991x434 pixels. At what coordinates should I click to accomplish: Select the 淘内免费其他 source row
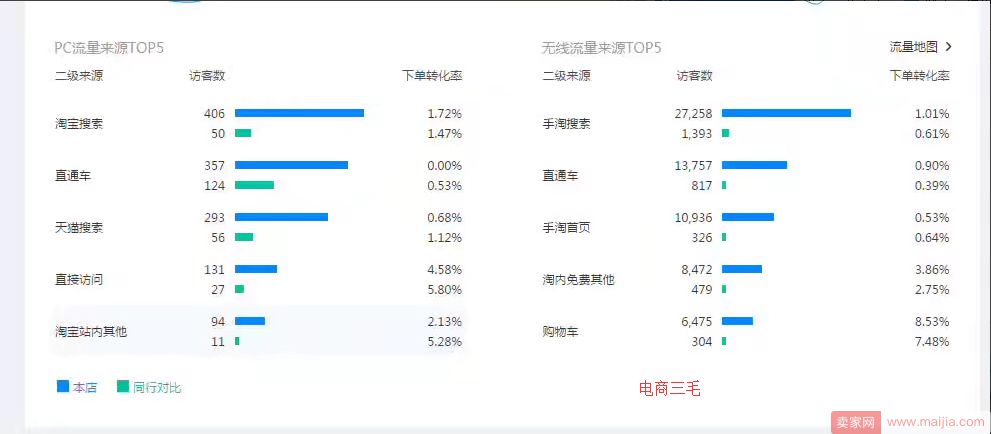[x=746, y=279]
